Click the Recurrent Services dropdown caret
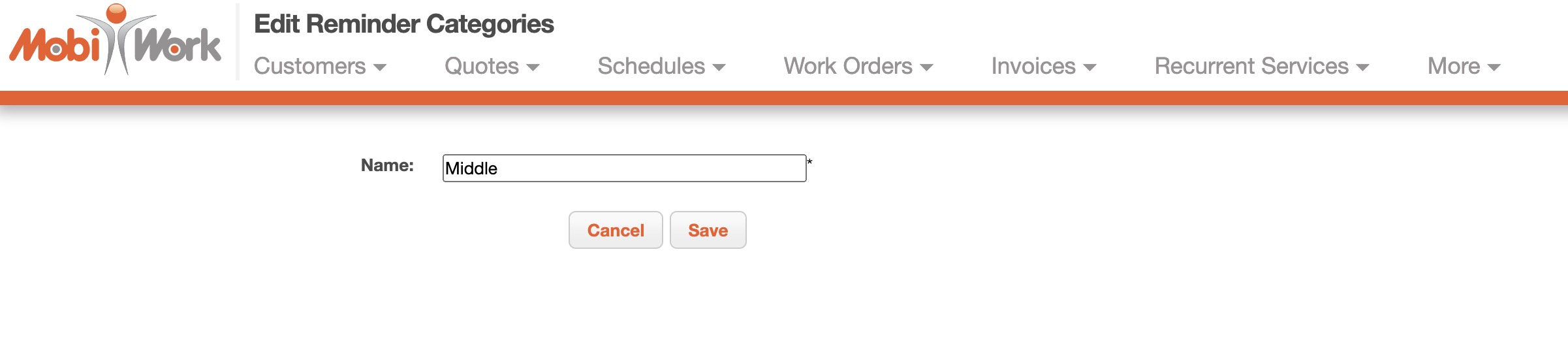This screenshot has height=337, width=1568. (x=1362, y=67)
